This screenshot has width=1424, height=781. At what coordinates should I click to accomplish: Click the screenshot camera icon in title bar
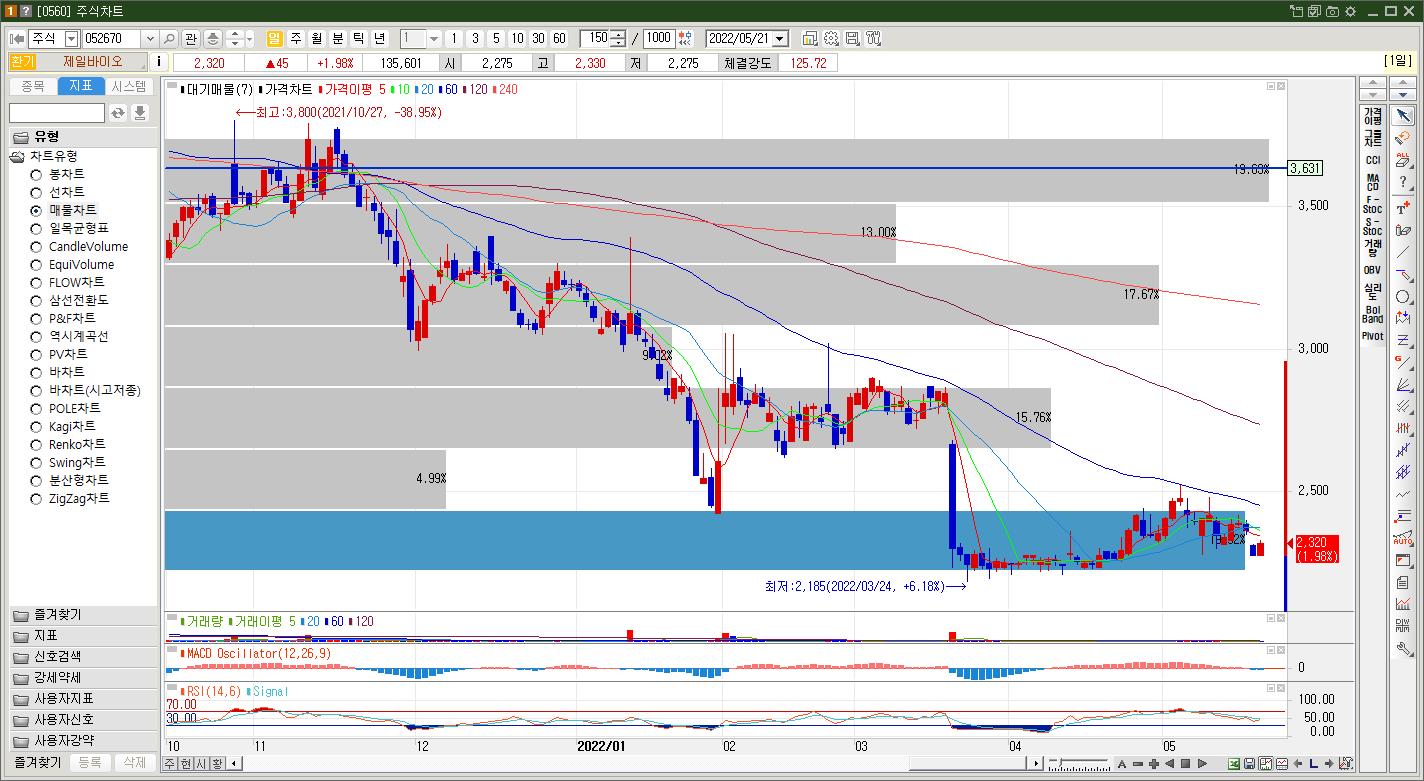(1332, 11)
